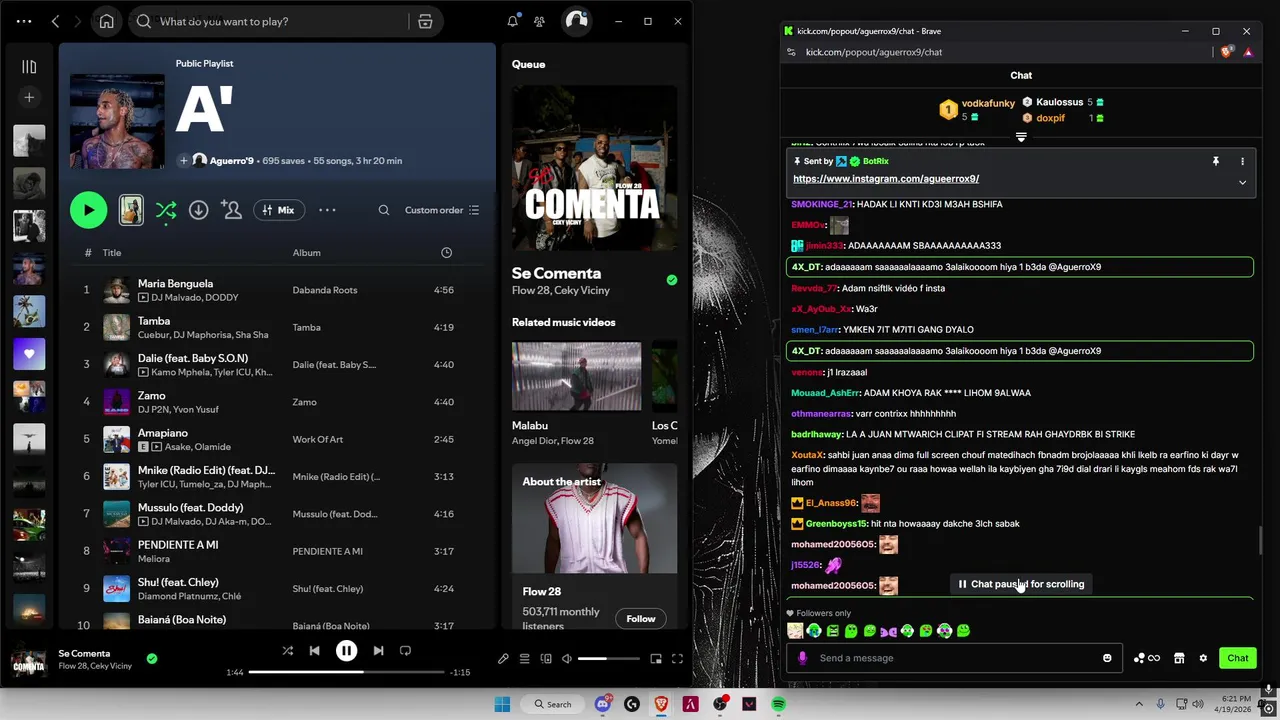The width and height of the screenshot is (1280, 720).
Task: Toggle playlist shuffle next to download
Action: 166,210
